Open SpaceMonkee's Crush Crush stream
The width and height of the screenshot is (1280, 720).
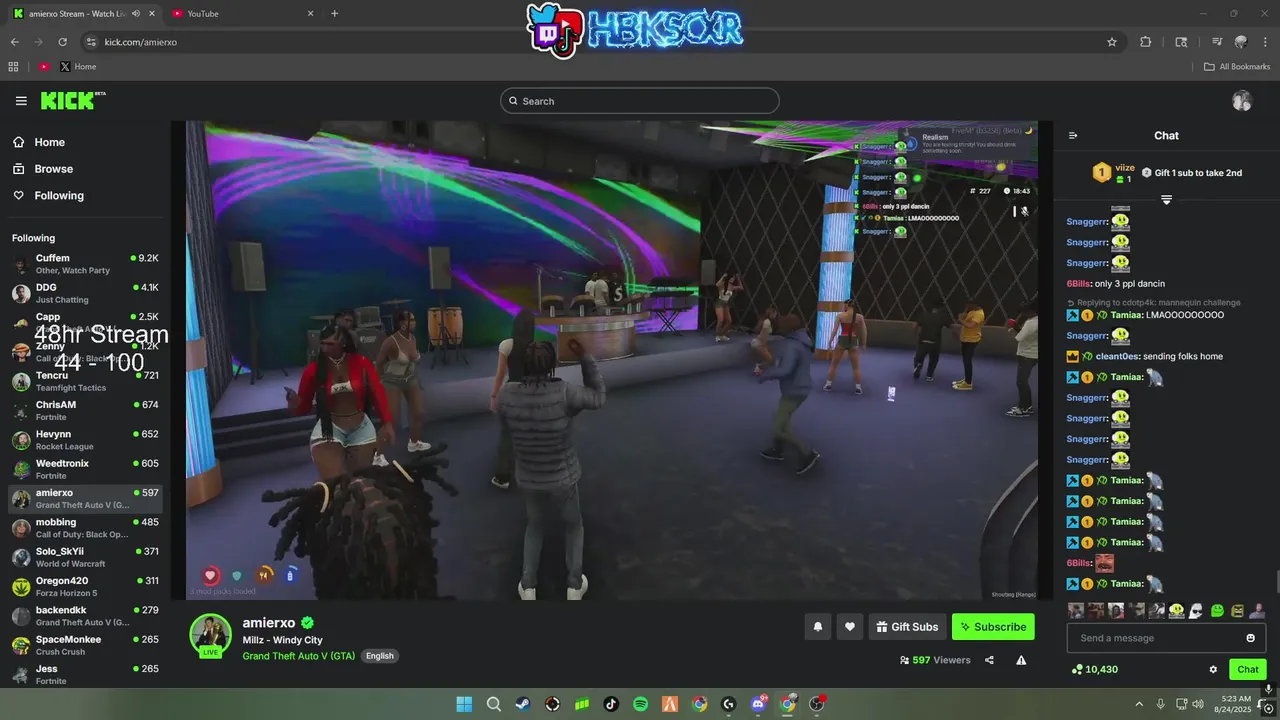(85, 645)
